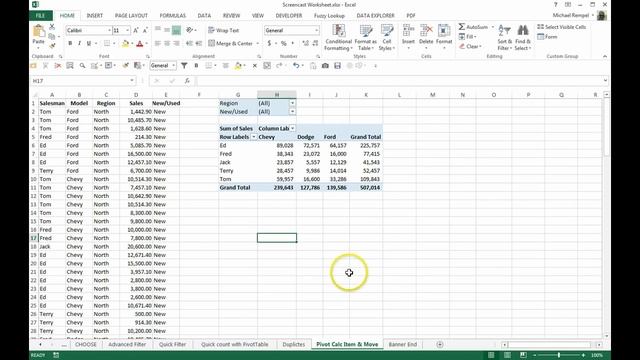Open the FILE tab
640x360 pixels.
point(40,16)
